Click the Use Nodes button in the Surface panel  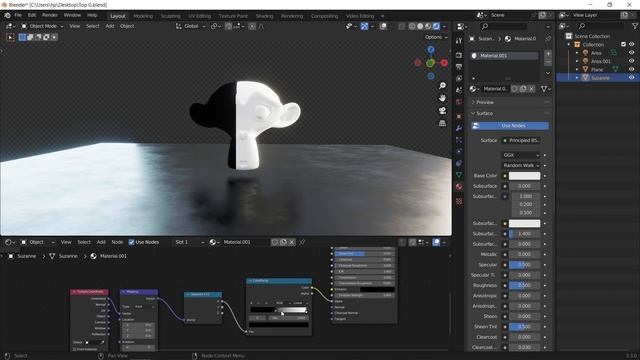509,126
